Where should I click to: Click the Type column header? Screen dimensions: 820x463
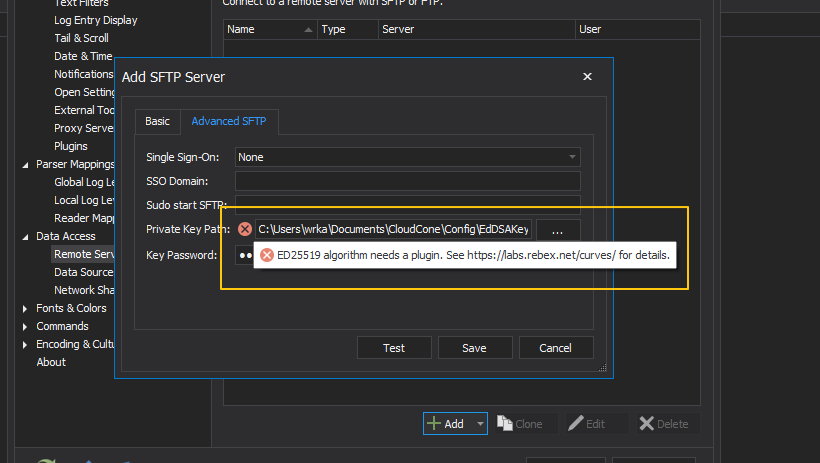pyautogui.click(x=348, y=29)
